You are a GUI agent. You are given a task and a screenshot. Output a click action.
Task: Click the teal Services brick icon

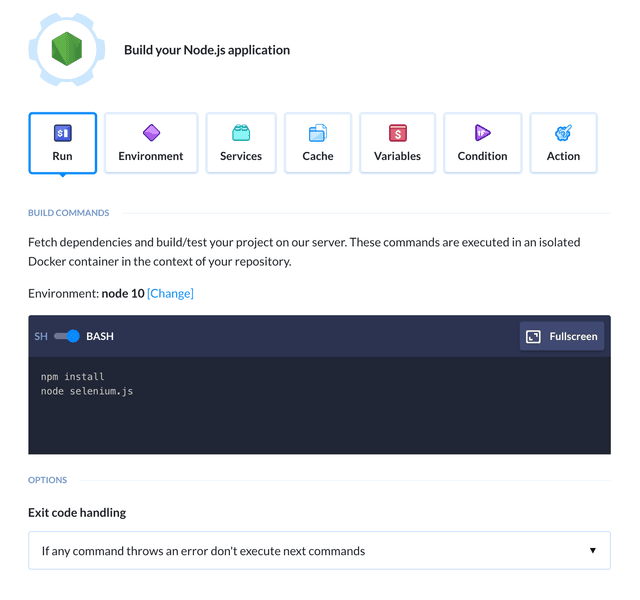pyautogui.click(x=241, y=133)
